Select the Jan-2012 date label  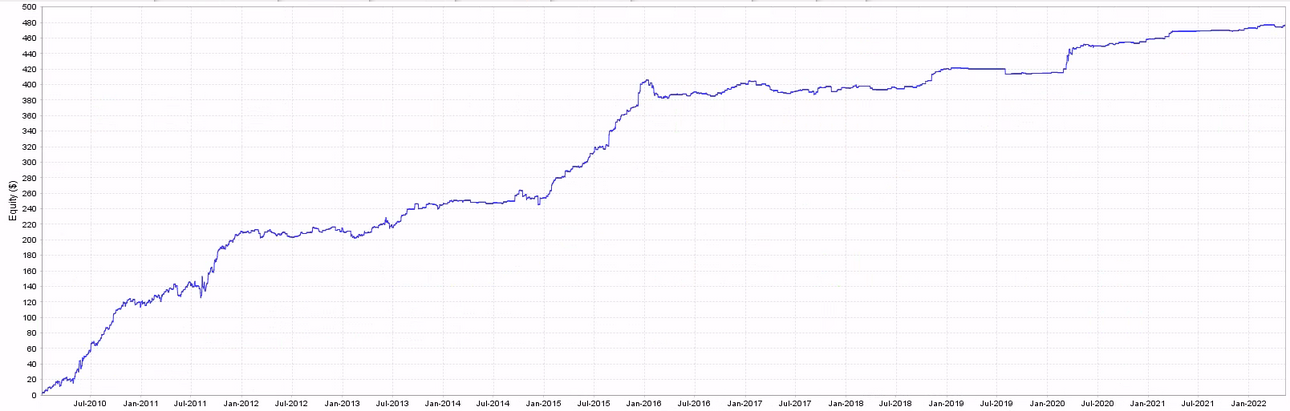[x=242, y=404]
